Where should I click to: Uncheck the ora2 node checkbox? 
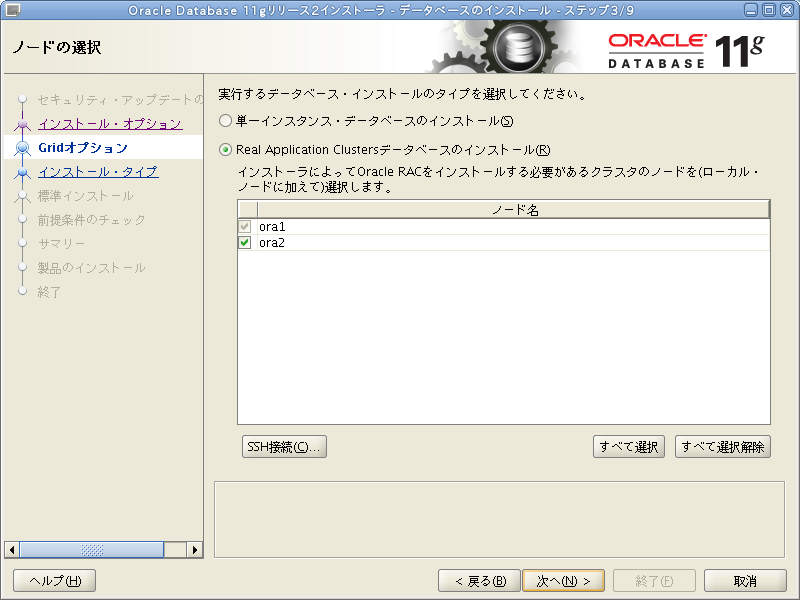[245, 243]
